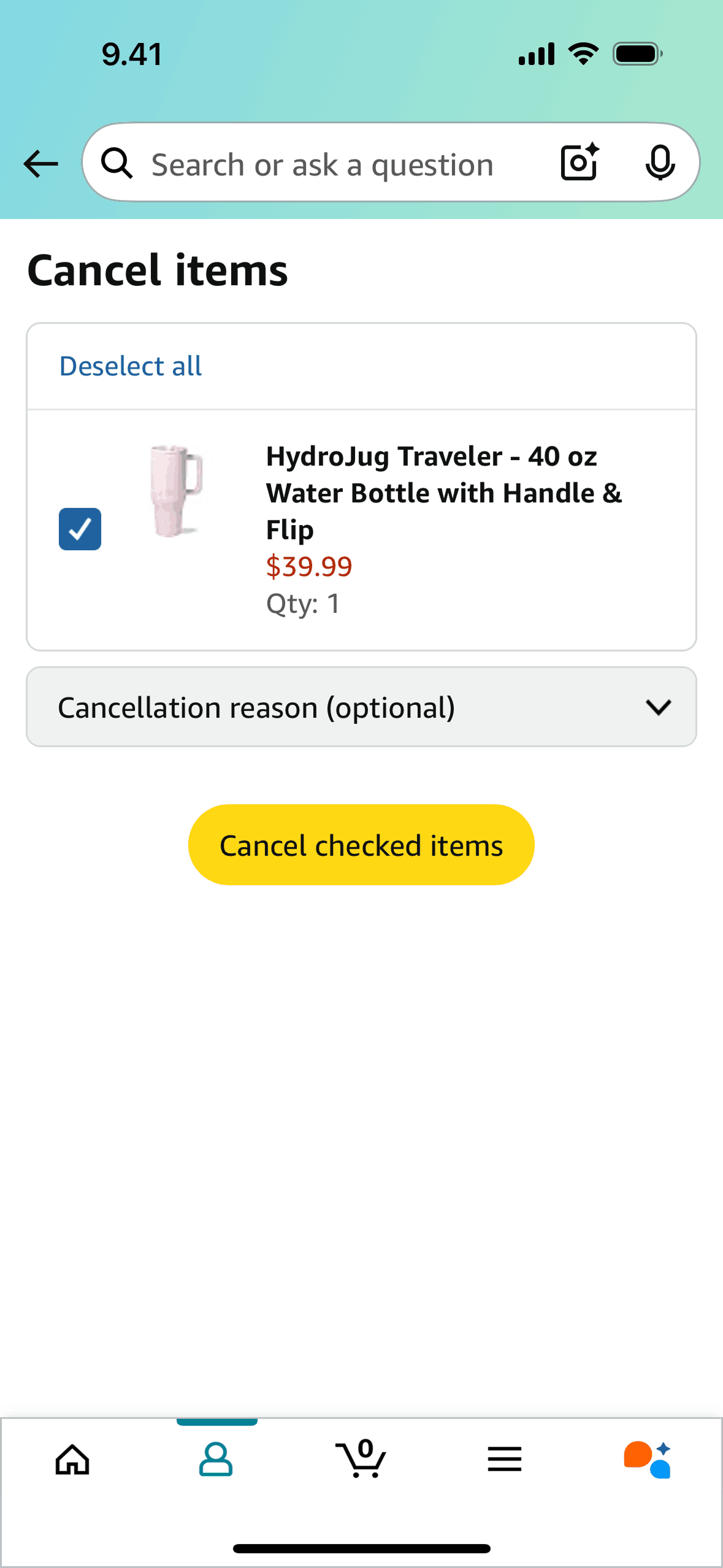Open camera lens visual search
Image resolution: width=723 pixels, height=1568 pixels.
[580, 163]
